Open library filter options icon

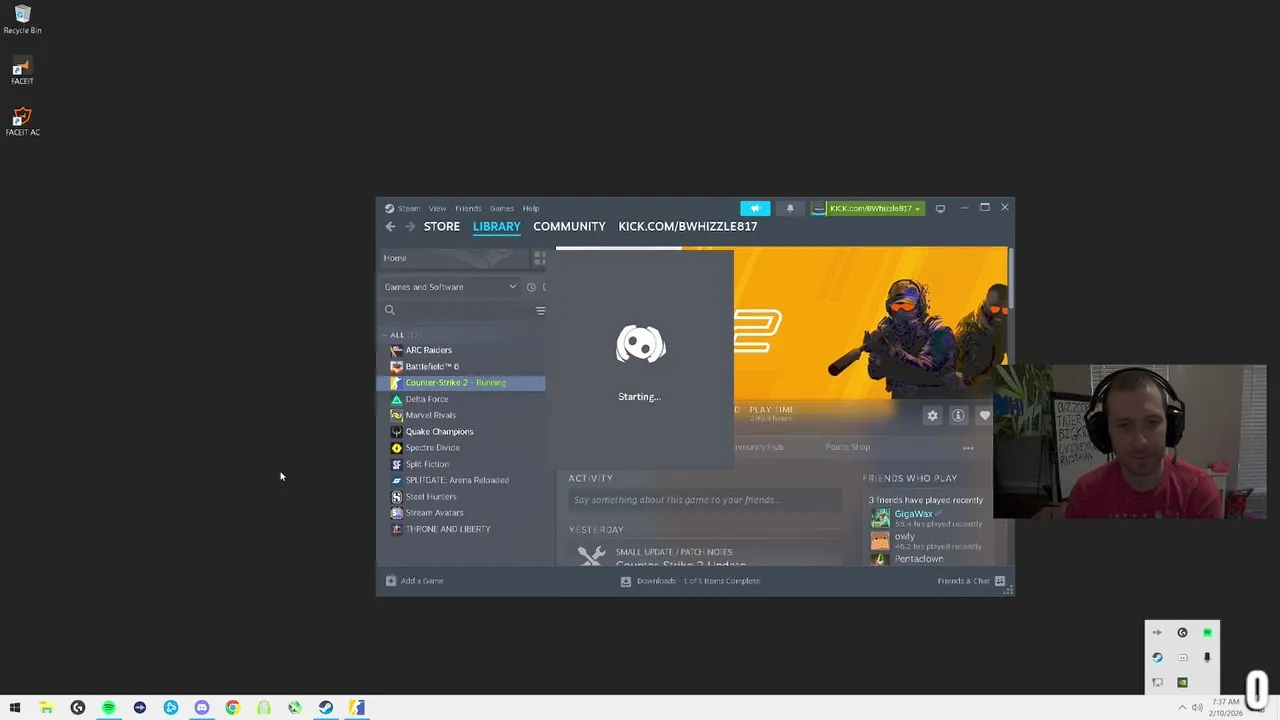click(540, 310)
